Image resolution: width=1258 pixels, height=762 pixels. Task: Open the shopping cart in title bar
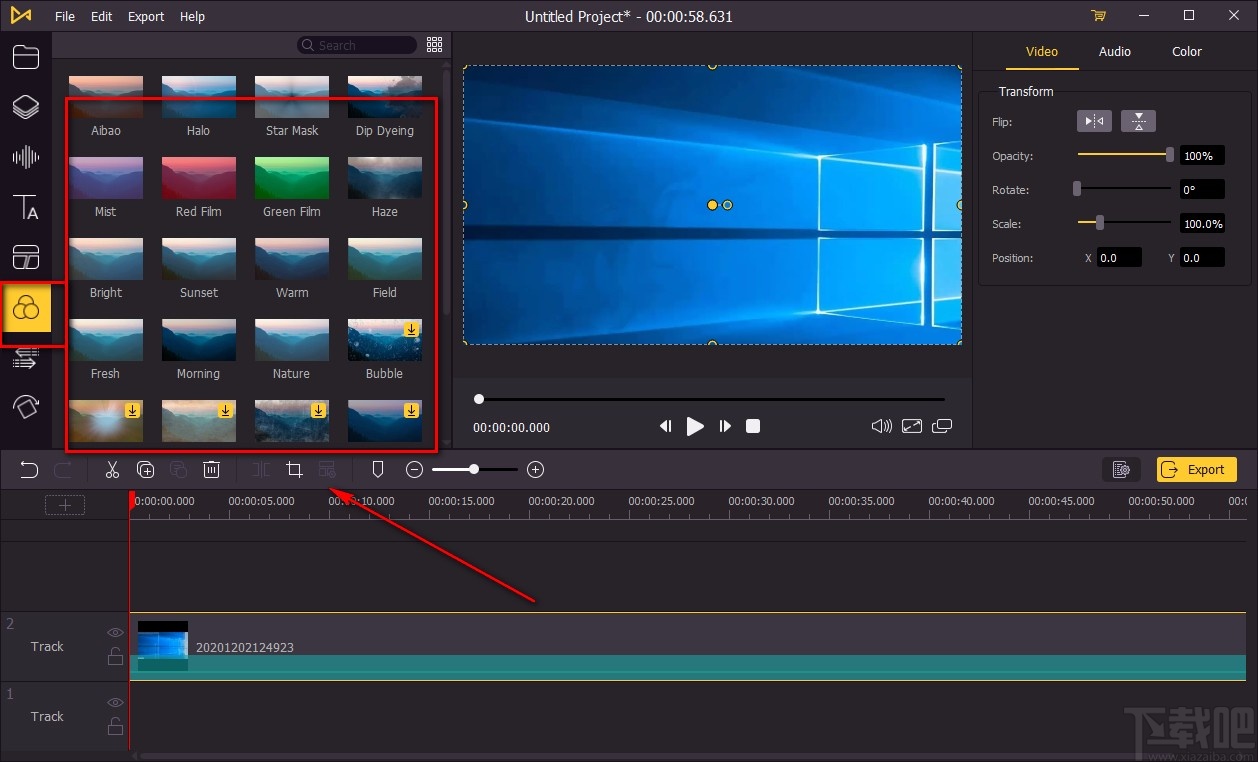[x=1099, y=16]
